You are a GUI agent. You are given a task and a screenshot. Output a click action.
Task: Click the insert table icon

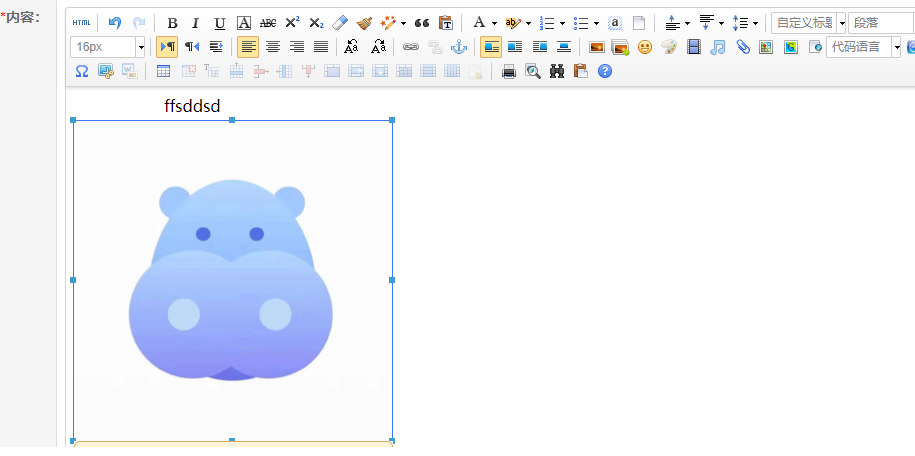(x=163, y=71)
